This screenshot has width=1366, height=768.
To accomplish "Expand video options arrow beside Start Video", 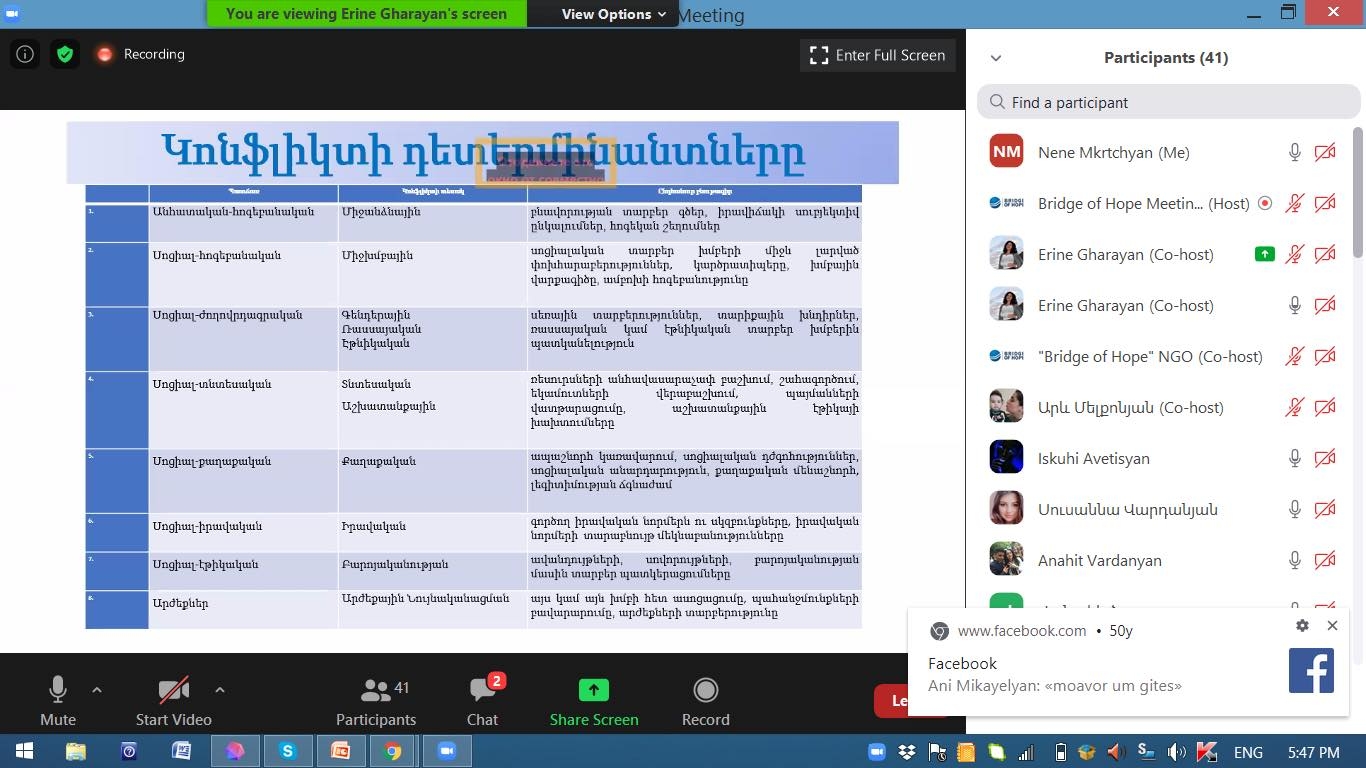I will click(220, 689).
